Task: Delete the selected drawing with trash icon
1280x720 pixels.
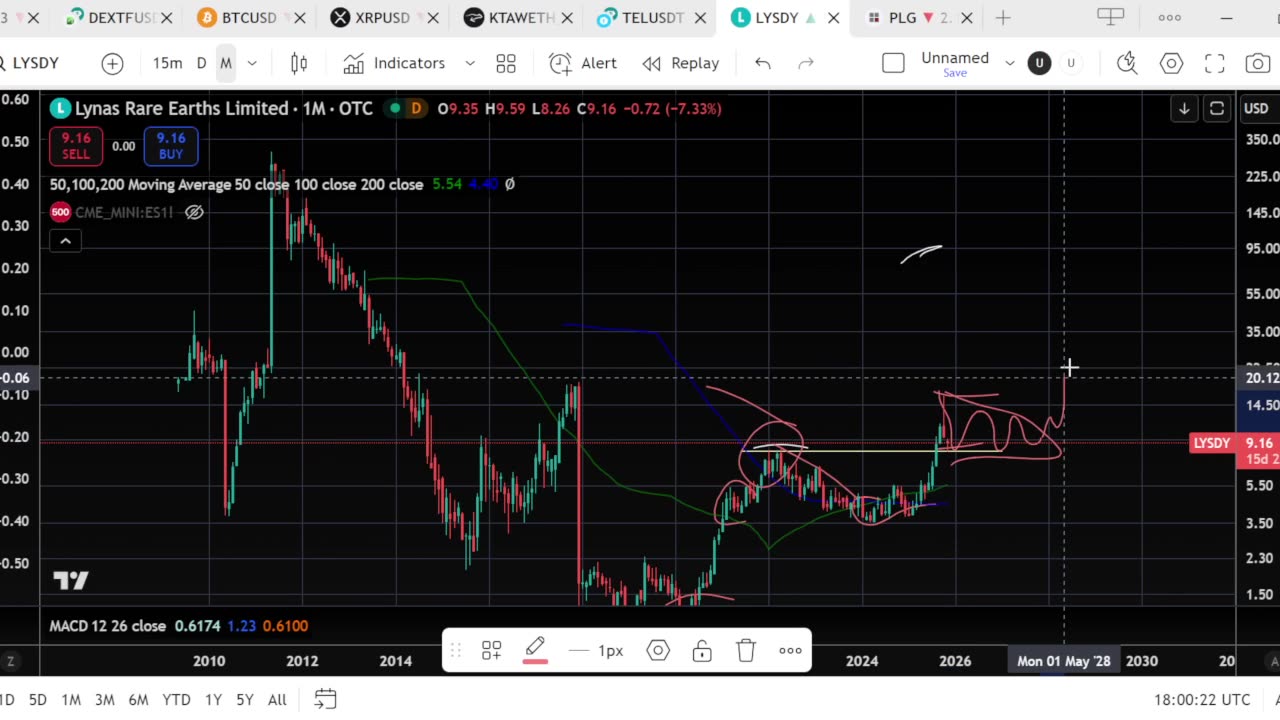Action: [x=746, y=651]
